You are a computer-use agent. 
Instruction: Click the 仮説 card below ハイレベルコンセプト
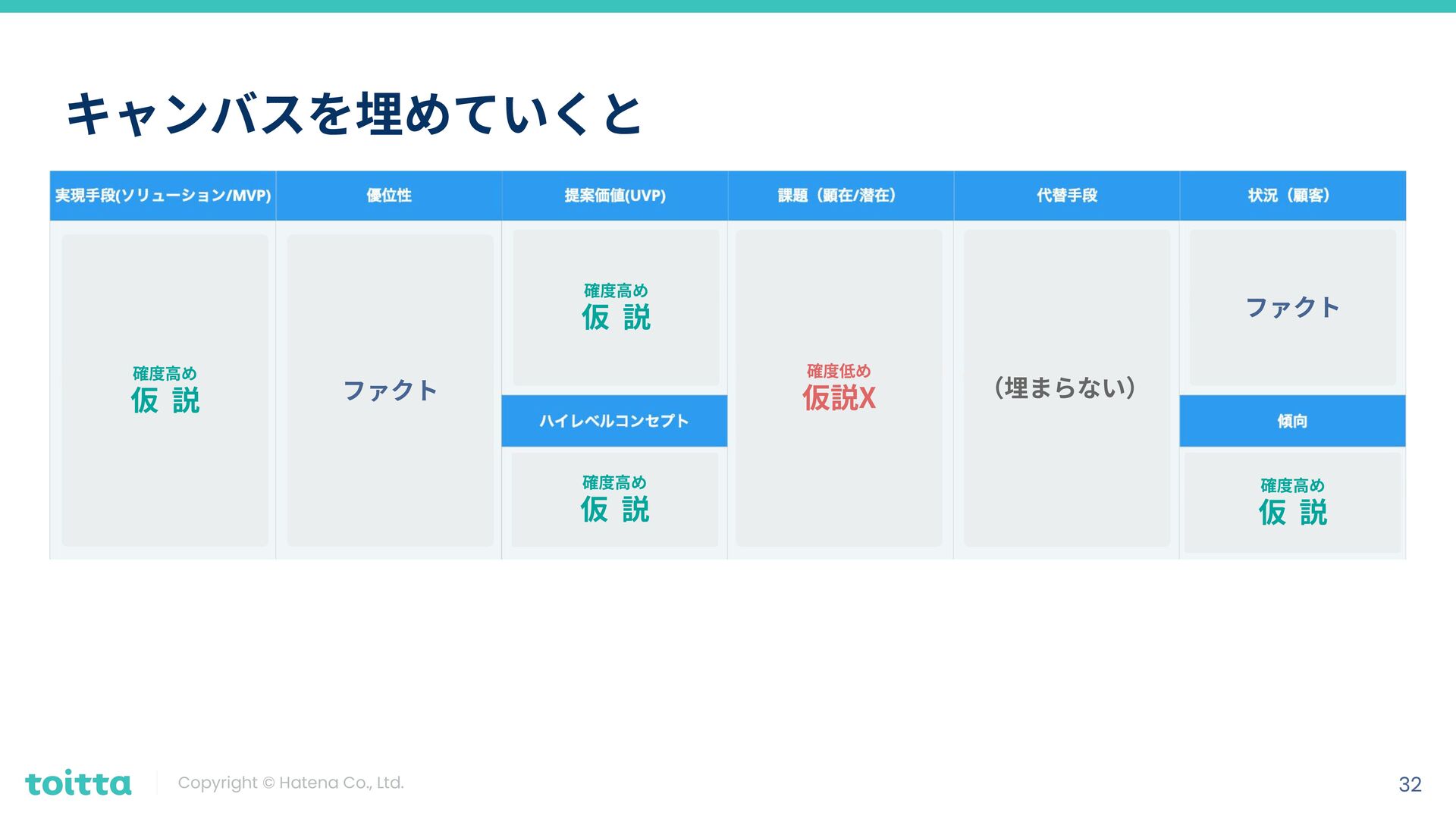(x=614, y=500)
